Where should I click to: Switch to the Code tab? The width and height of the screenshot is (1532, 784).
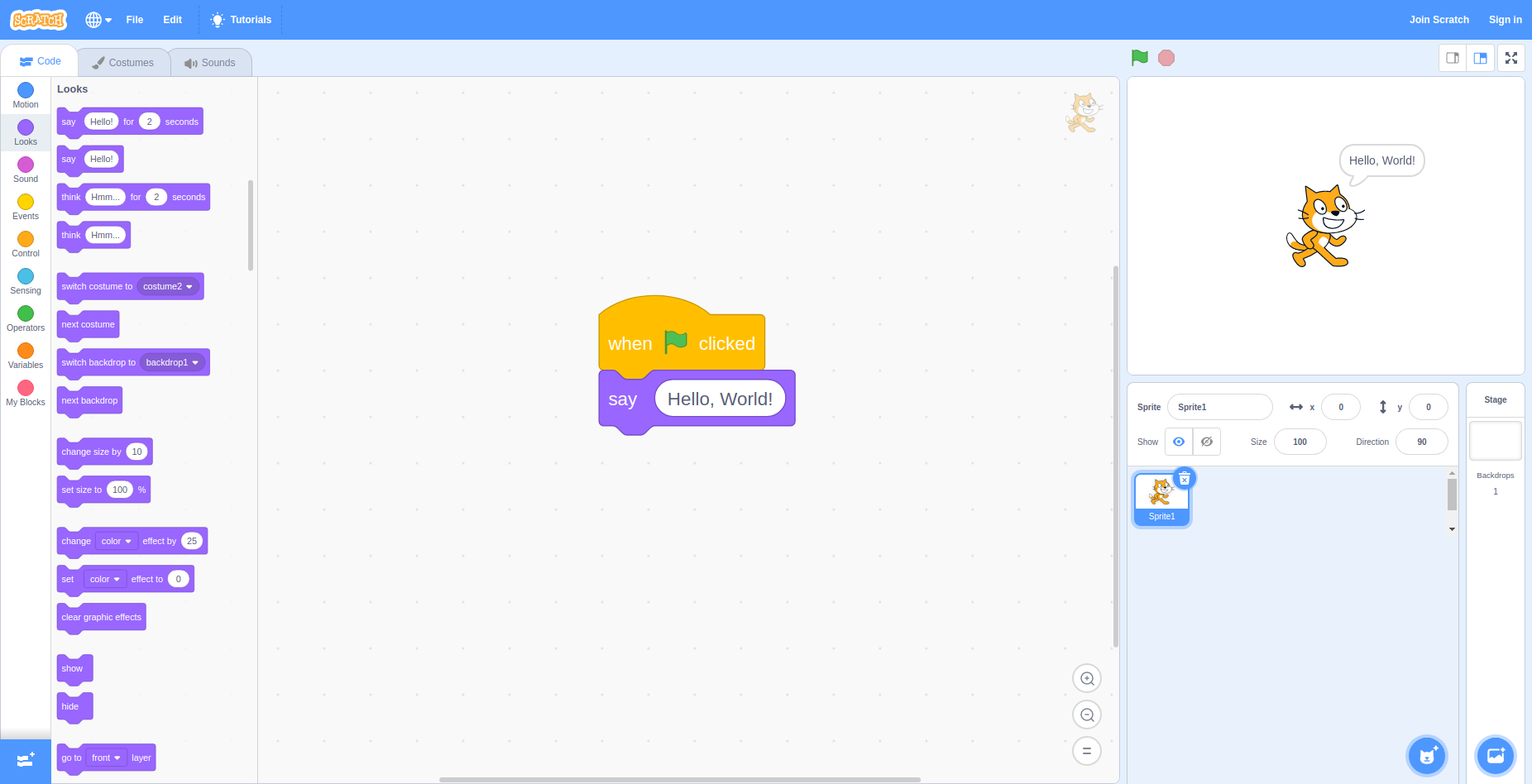pyautogui.click(x=40, y=61)
